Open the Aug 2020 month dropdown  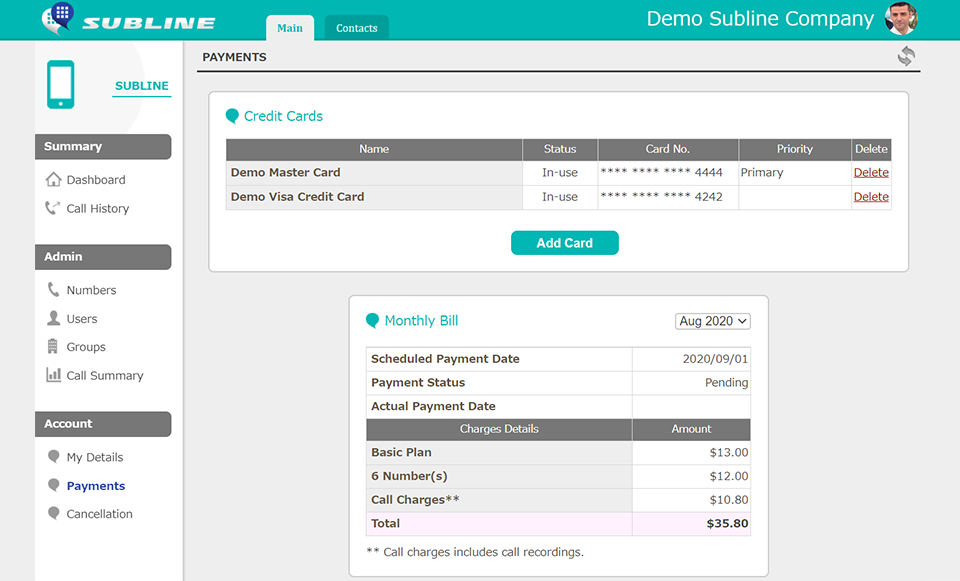[713, 321]
